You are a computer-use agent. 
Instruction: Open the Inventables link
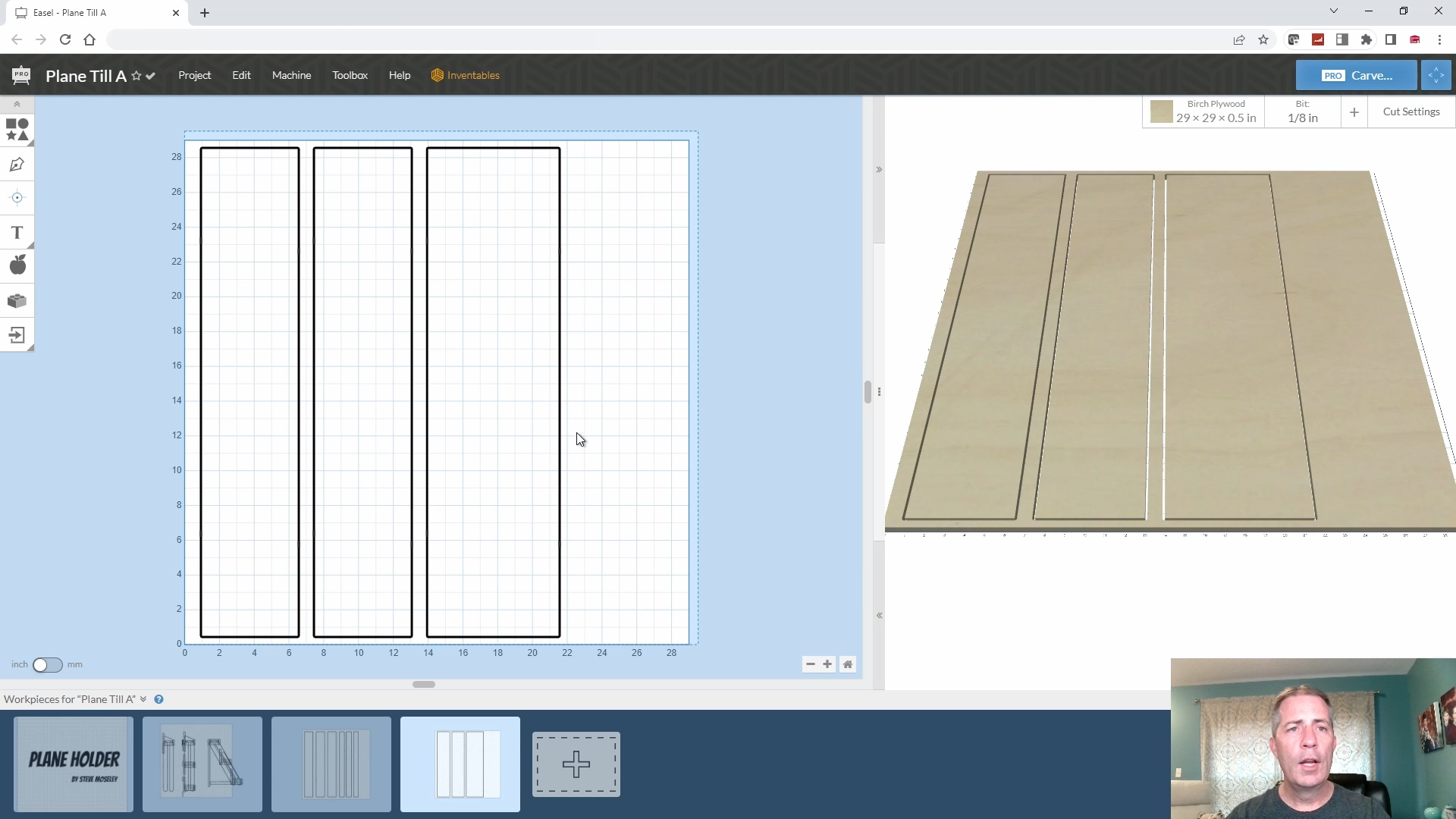465,75
